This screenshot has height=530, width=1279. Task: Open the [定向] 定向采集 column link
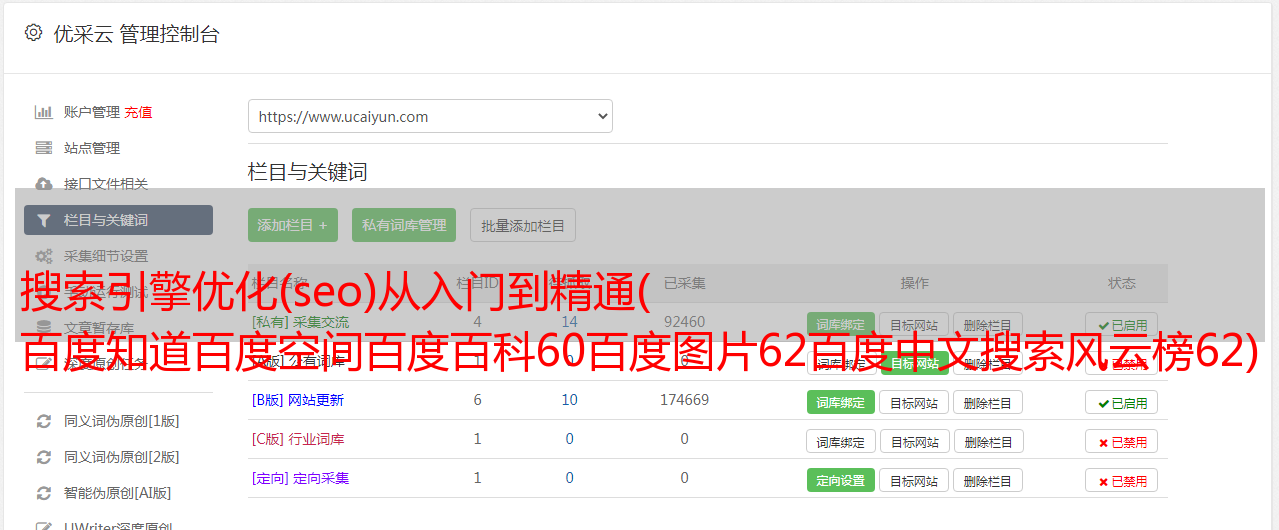(301, 478)
